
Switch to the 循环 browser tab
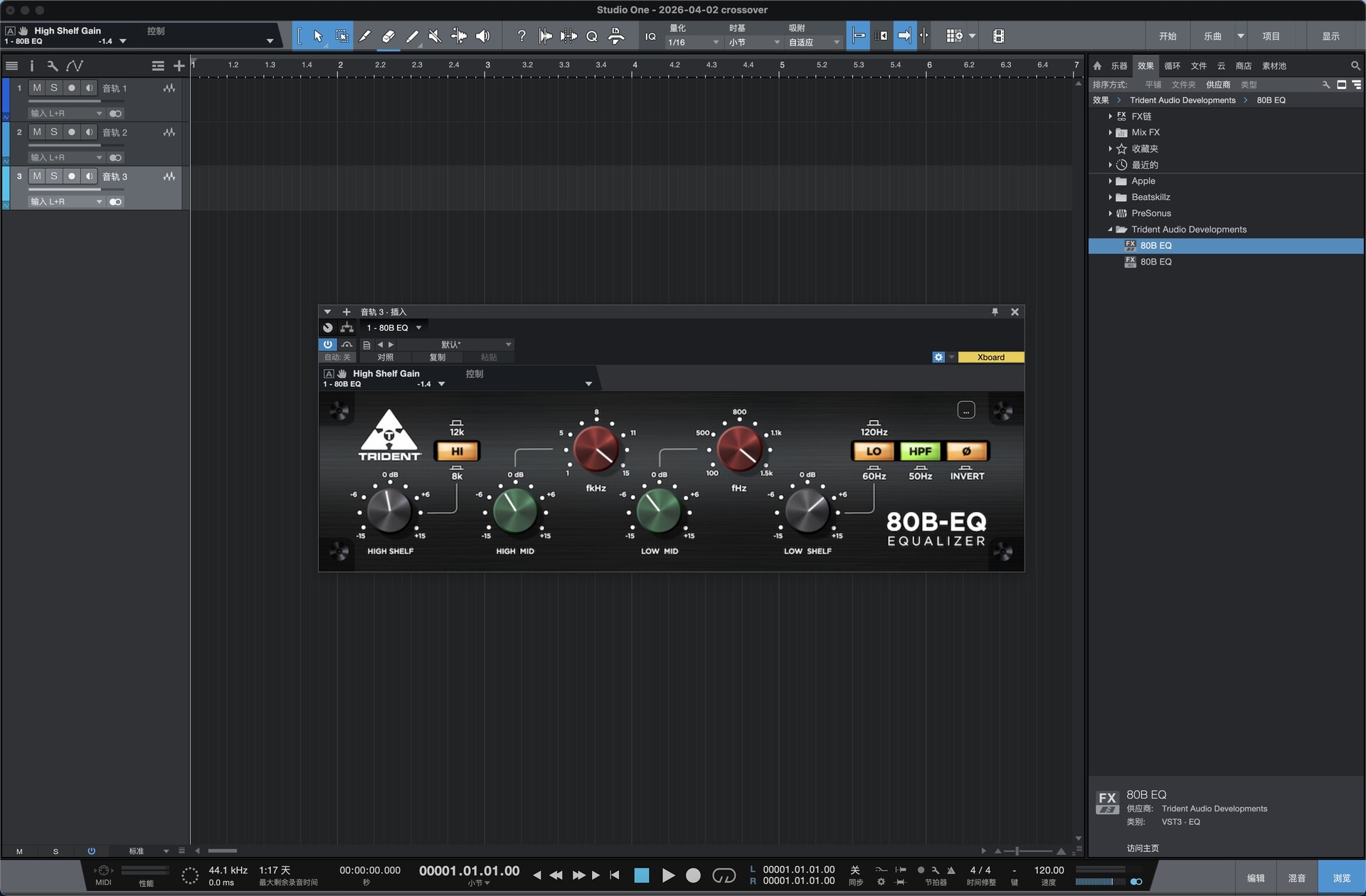(1172, 66)
